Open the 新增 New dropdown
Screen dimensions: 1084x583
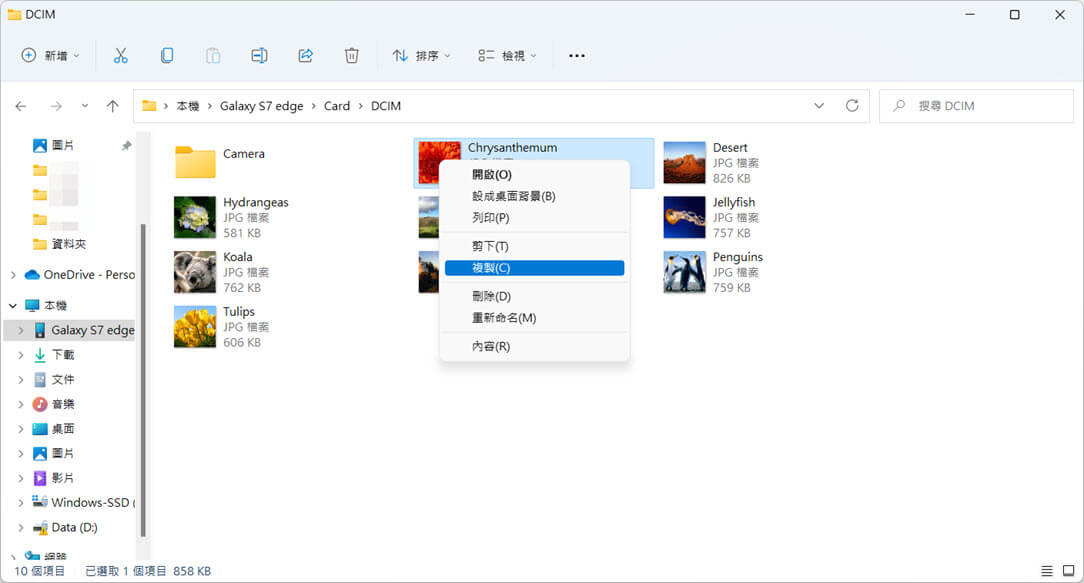coord(50,56)
